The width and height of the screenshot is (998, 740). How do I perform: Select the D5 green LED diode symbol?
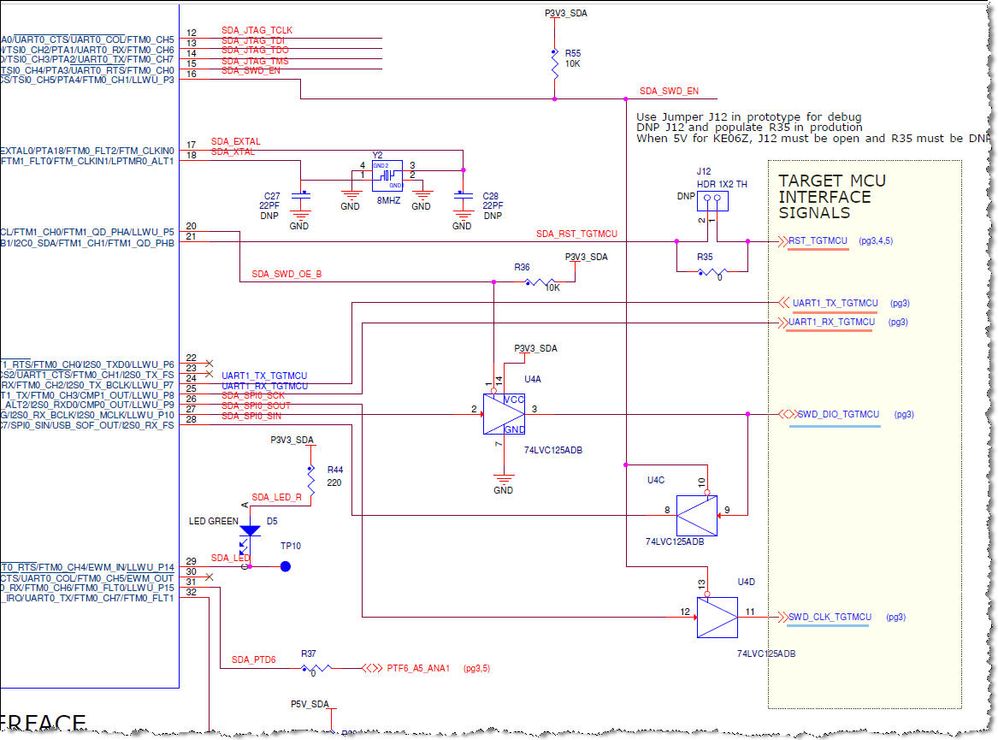click(x=249, y=531)
